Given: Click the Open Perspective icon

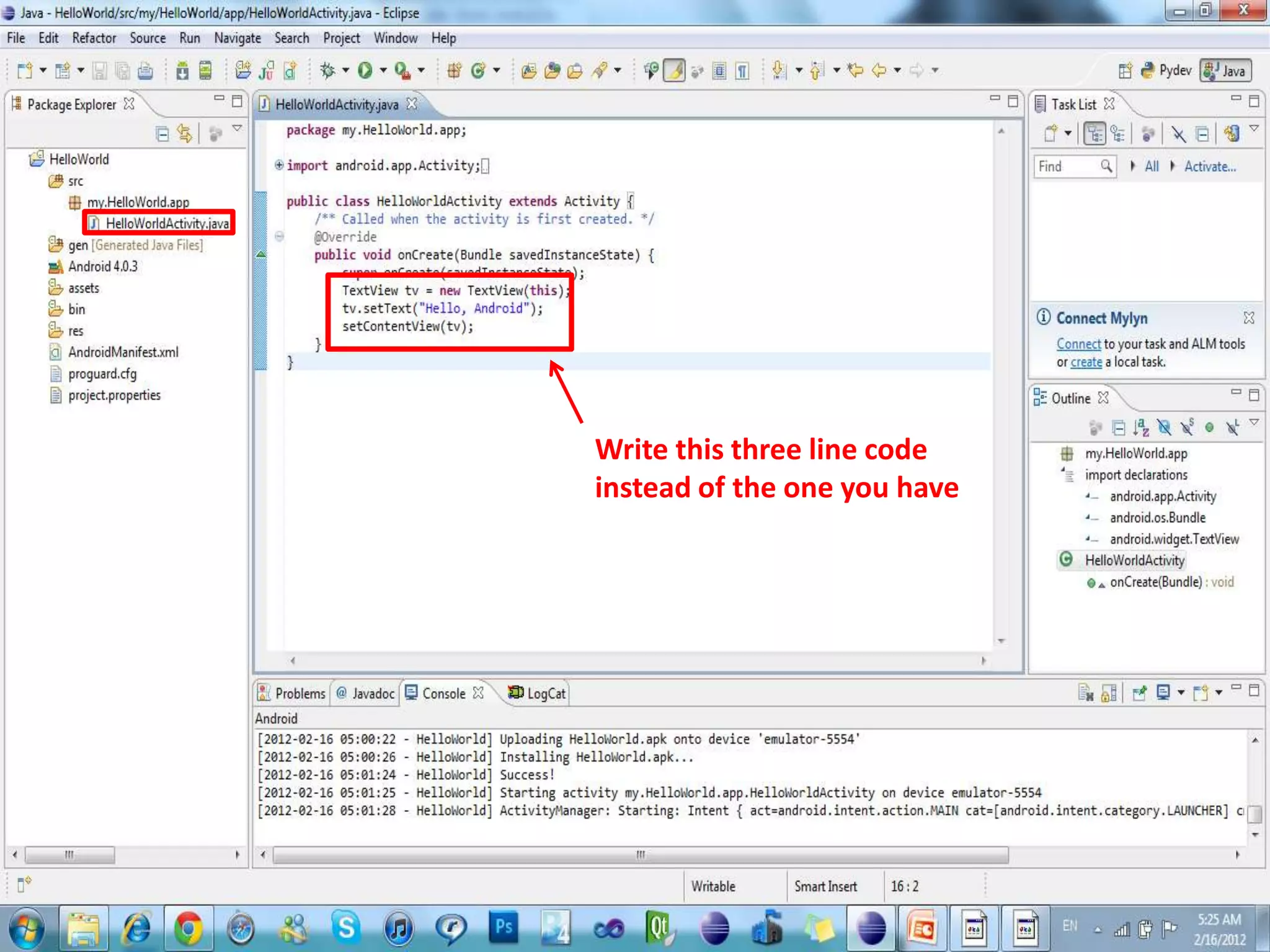Looking at the screenshot, I should point(1125,71).
